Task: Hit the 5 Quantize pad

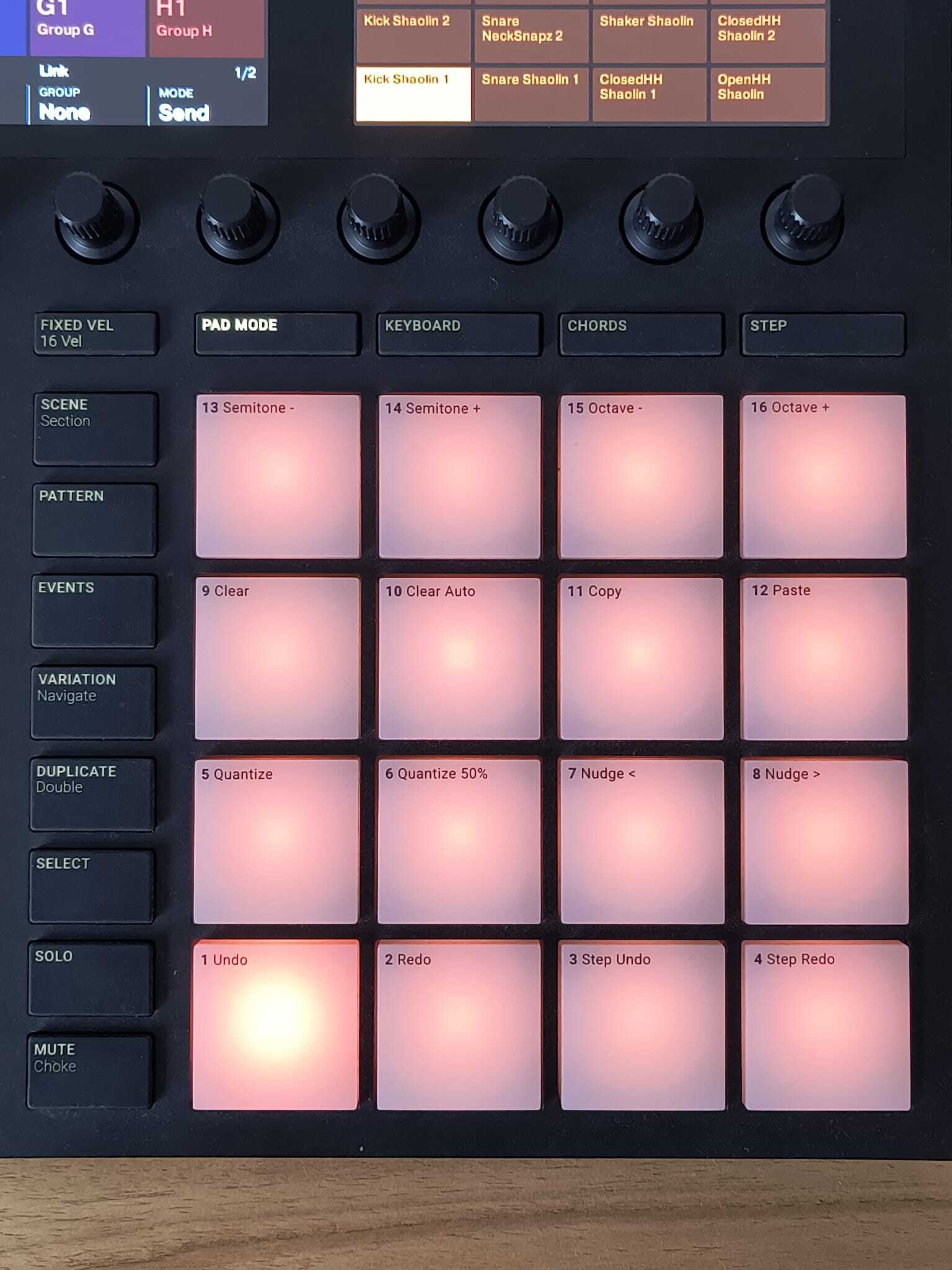Action: tap(276, 841)
